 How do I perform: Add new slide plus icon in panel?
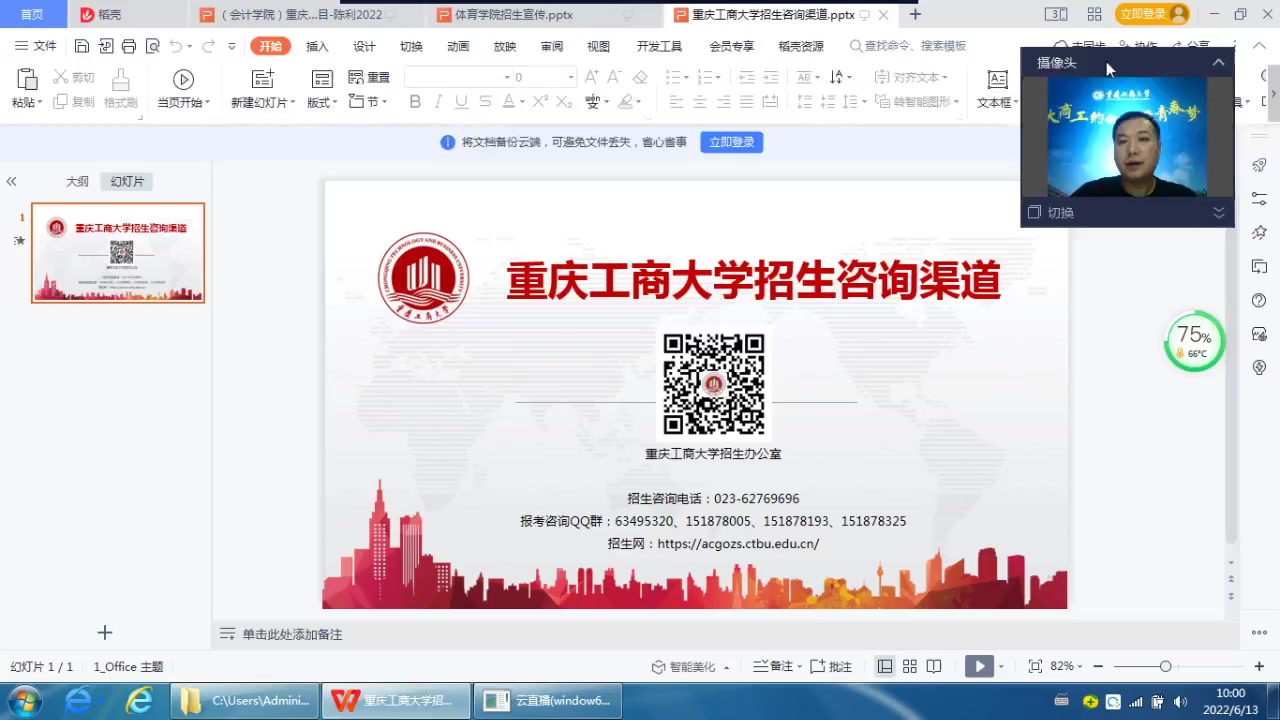coord(105,632)
